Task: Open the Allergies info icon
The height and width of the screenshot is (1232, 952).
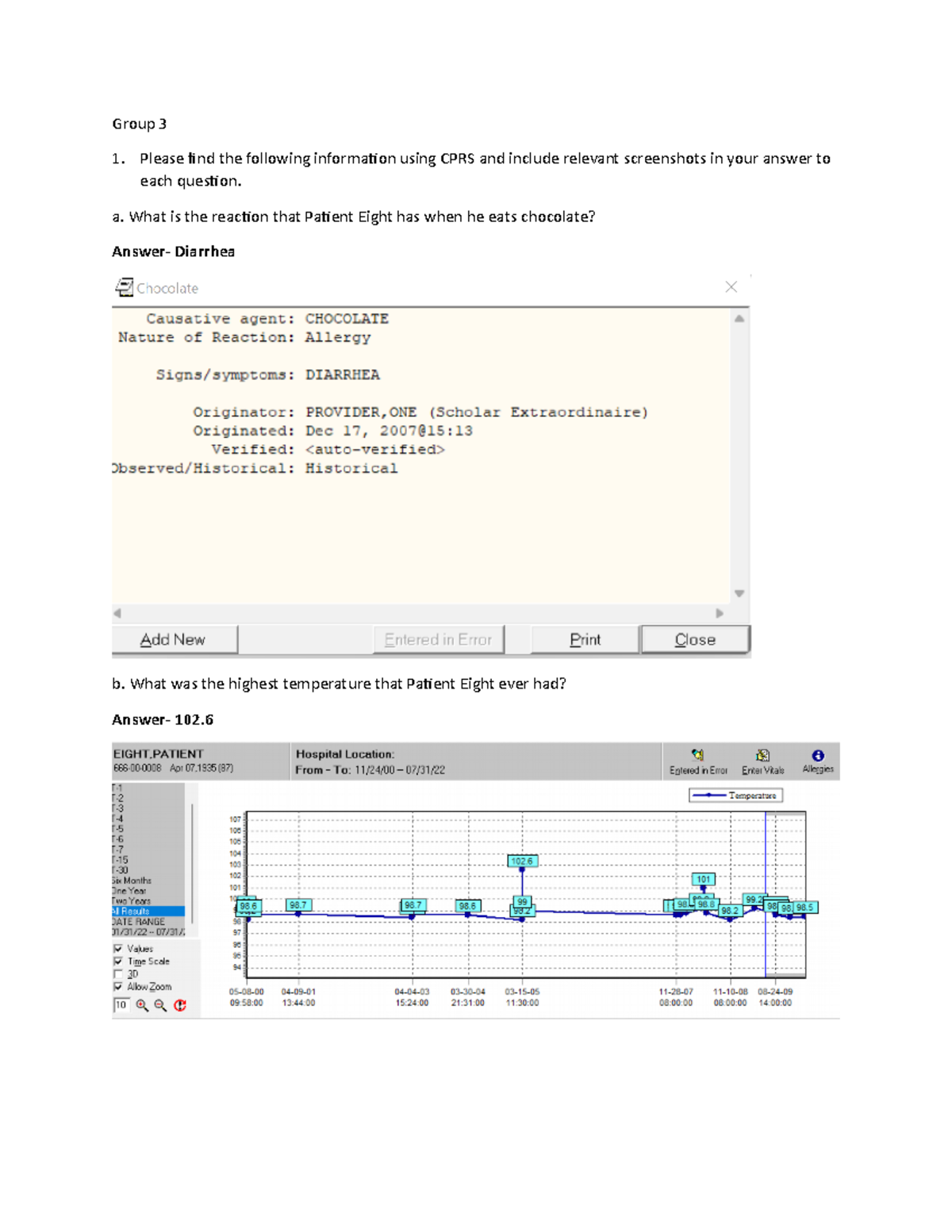Action: 817,756
